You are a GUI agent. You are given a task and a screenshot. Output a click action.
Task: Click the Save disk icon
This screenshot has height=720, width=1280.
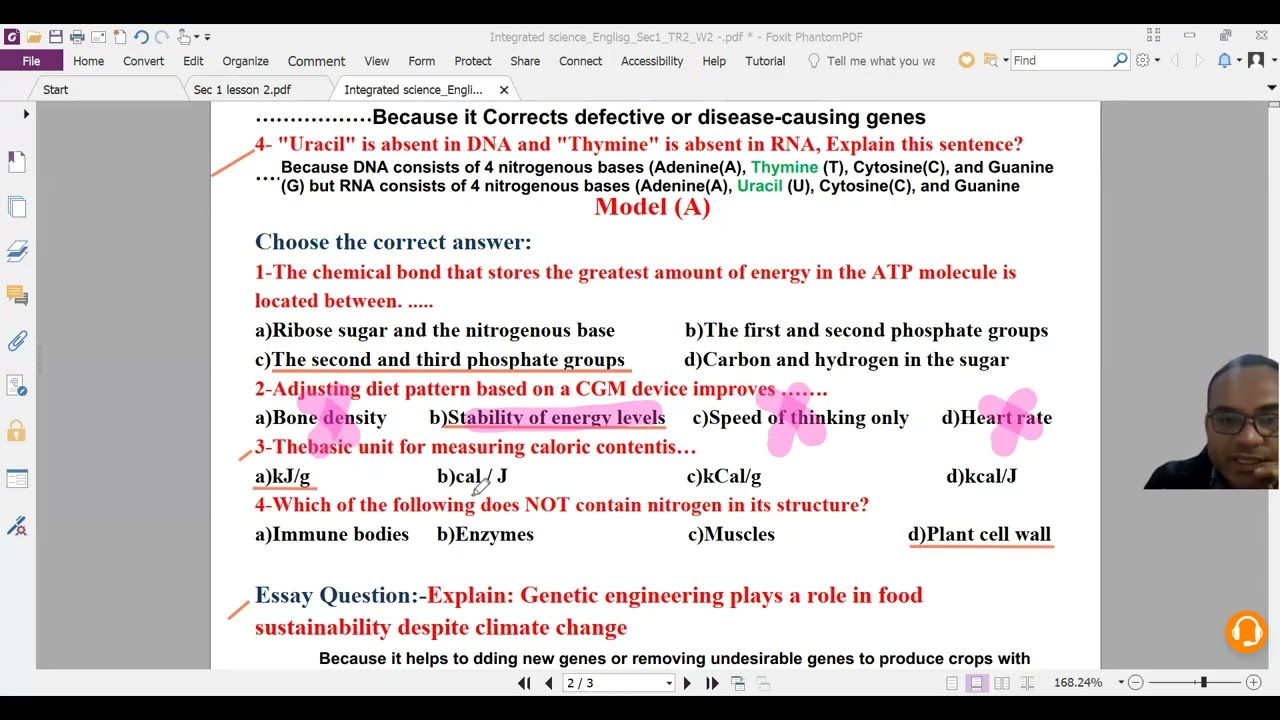pyautogui.click(x=56, y=37)
